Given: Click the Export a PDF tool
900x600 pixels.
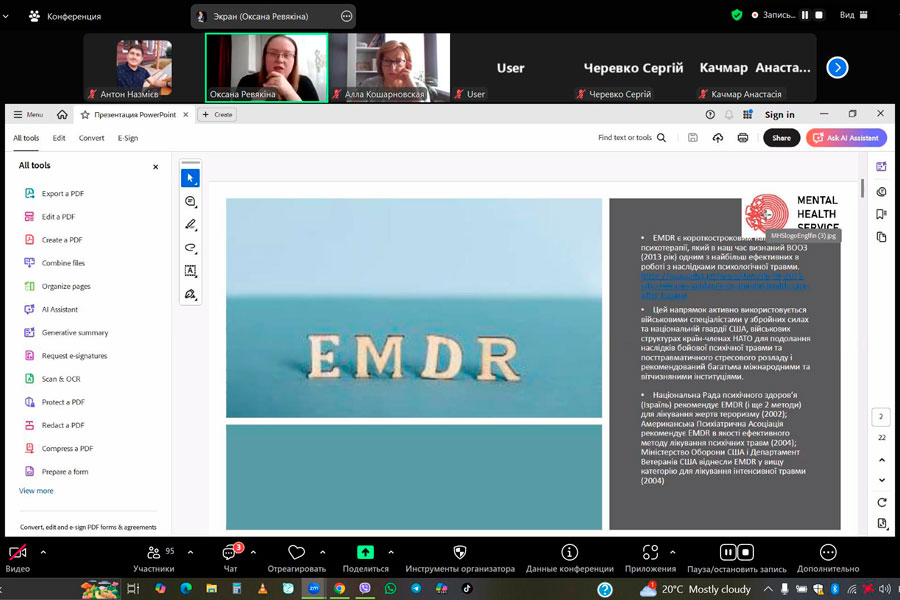Looking at the screenshot, I should coord(62,194).
